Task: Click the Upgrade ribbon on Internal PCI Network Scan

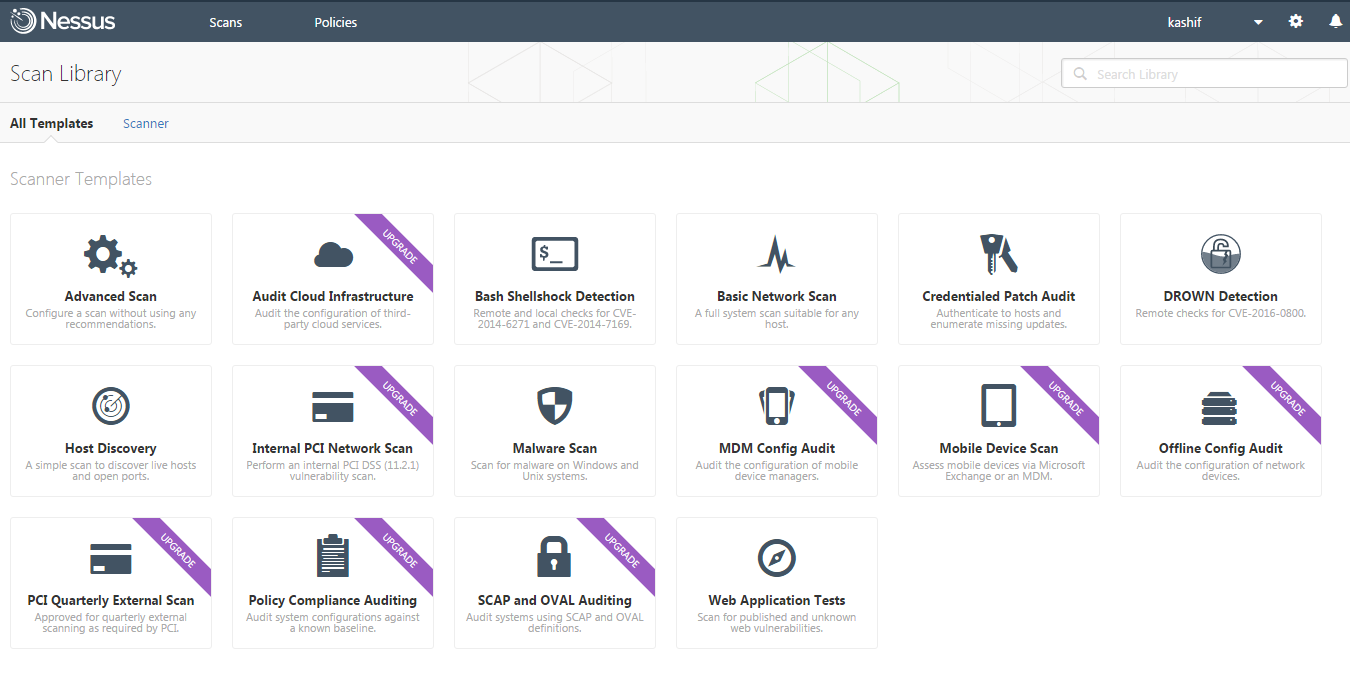Action: [x=400, y=398]
